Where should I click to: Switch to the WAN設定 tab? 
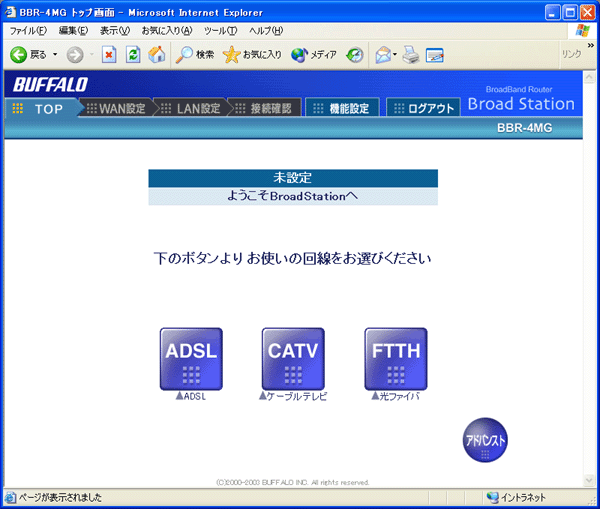pyautogui.click(x=116, y=108)
